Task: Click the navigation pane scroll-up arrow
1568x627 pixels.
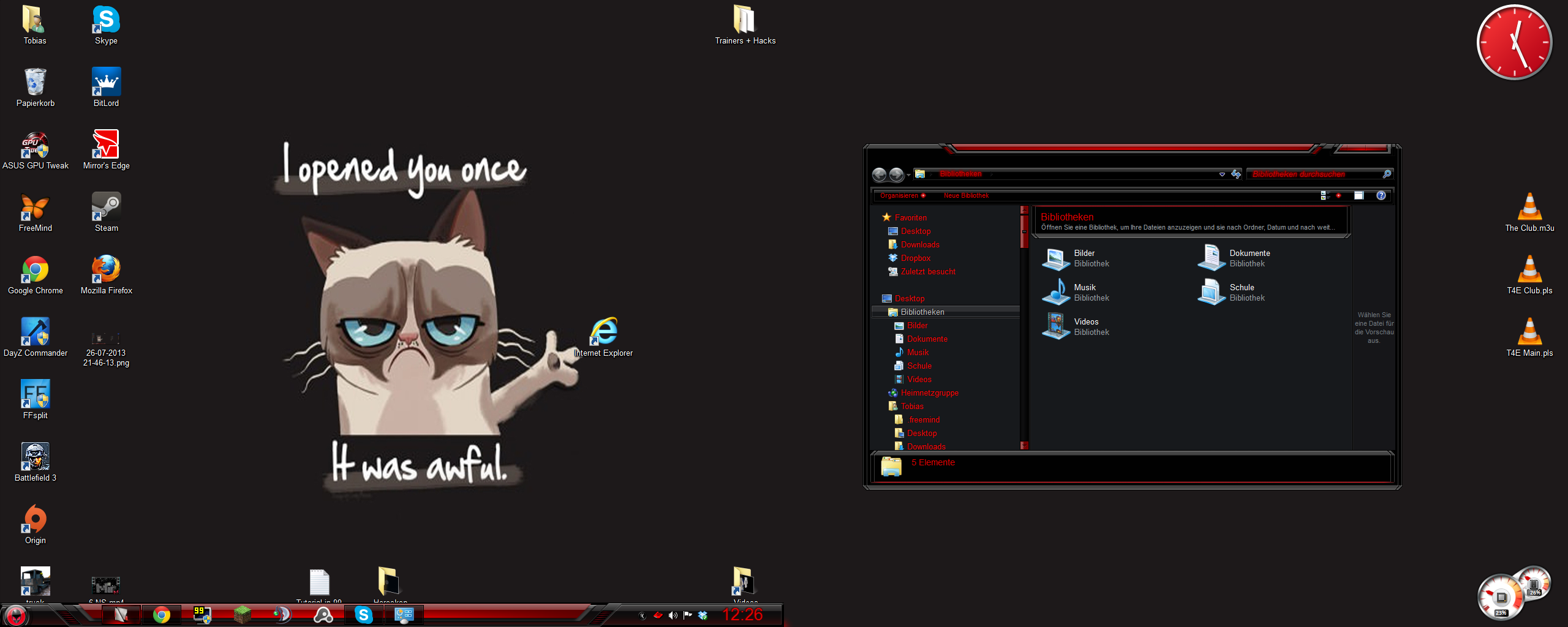Action: (1023, 209)
